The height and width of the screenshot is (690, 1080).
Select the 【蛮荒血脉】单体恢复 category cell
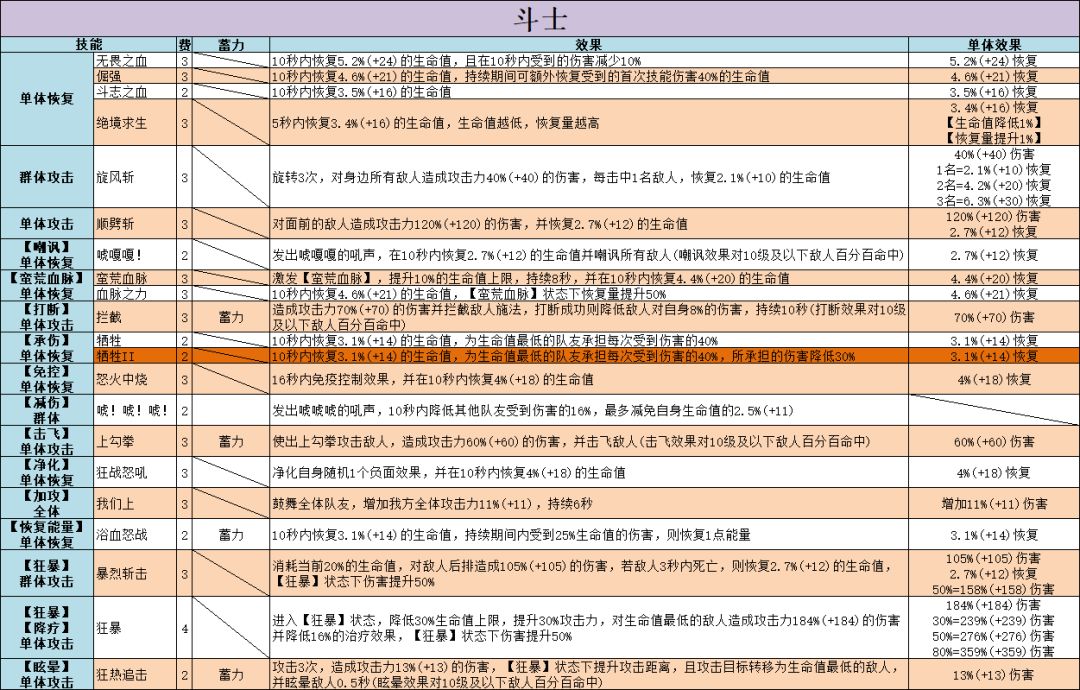click(x=47, y=286)
